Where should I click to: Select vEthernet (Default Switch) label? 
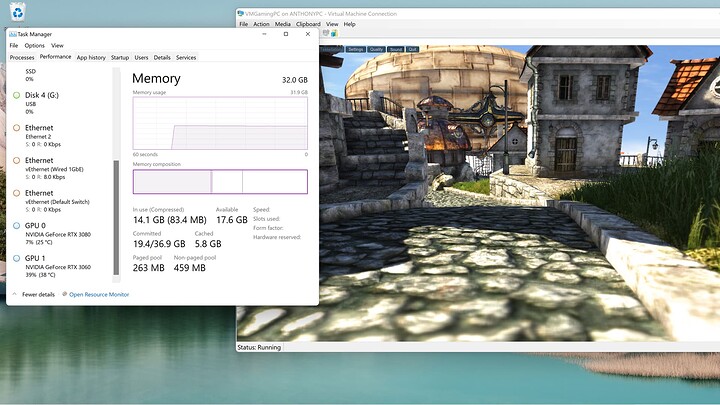click(x=57, y=202)
